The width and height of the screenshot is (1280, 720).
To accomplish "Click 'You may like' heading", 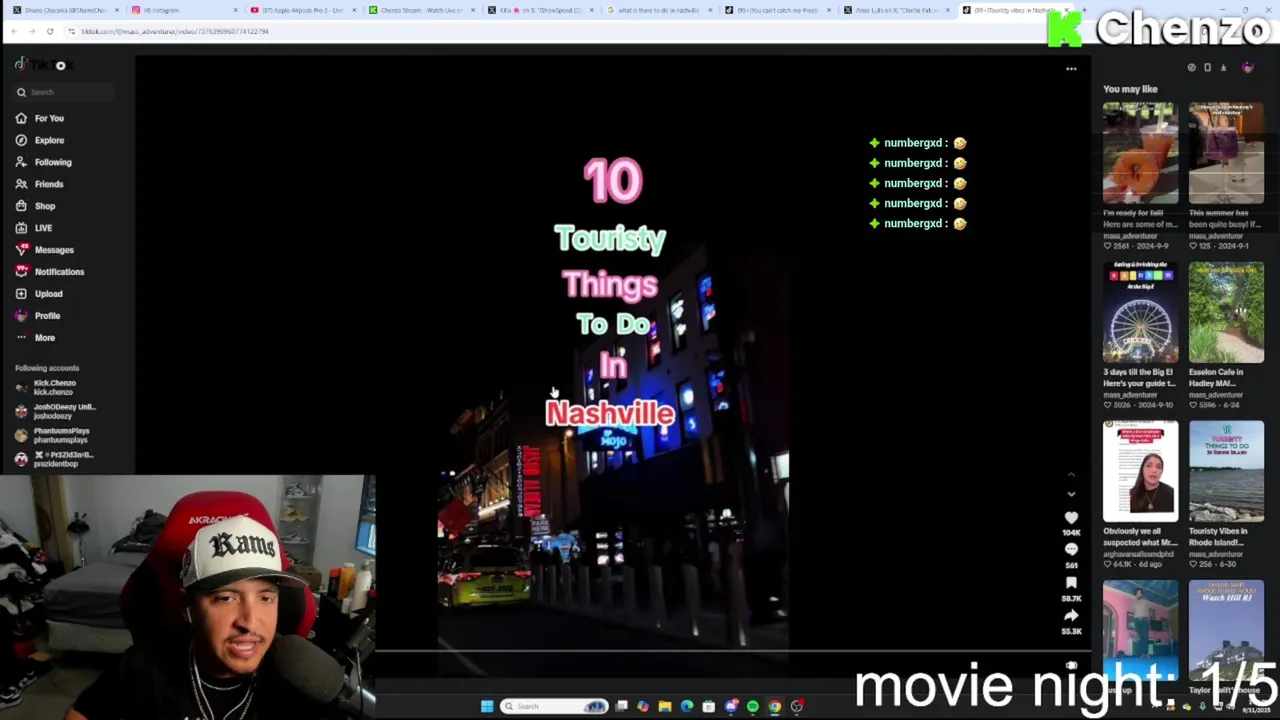I will (x=1130, y=89).
